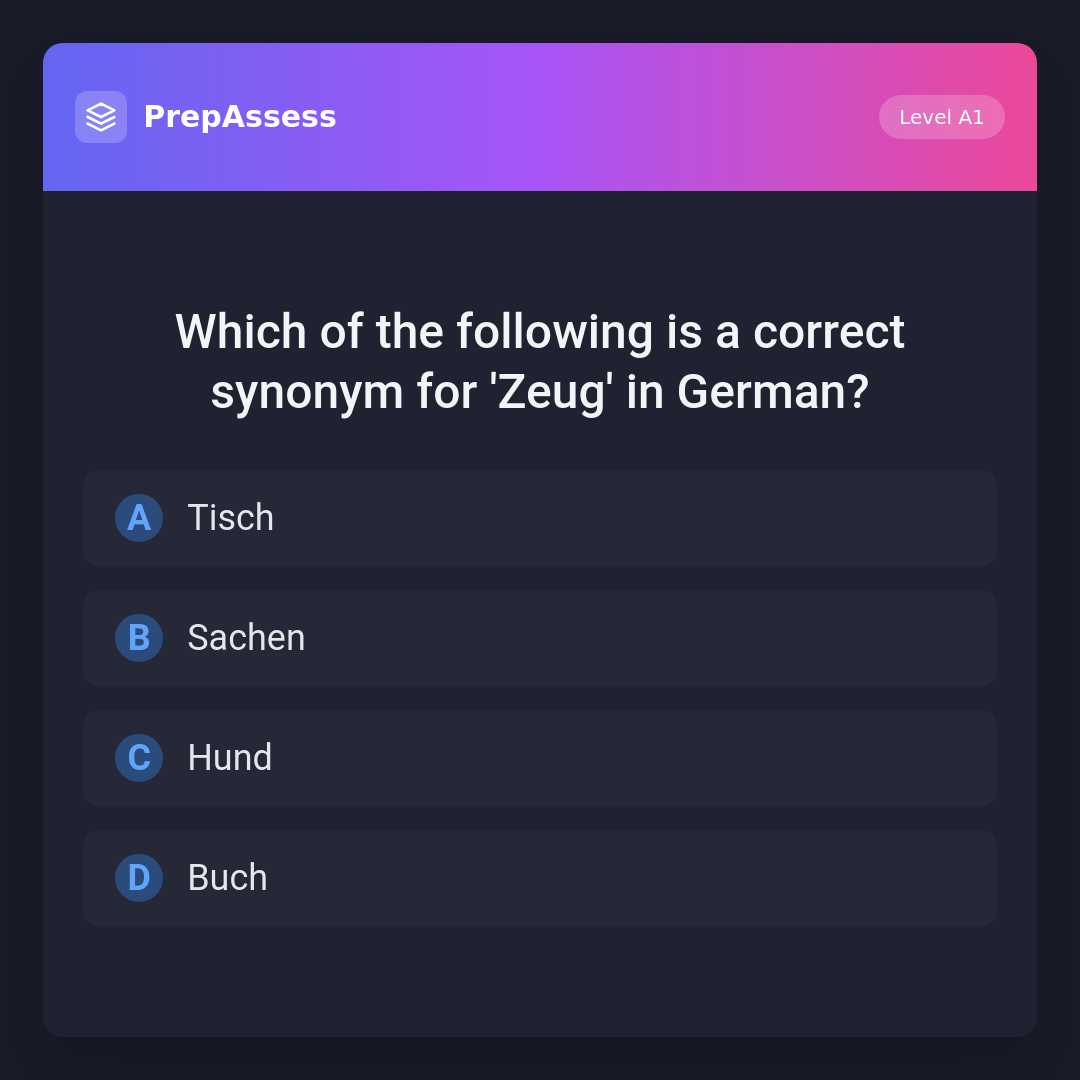
Task: Click the Level A1 badge
Action: pos(941,117)
